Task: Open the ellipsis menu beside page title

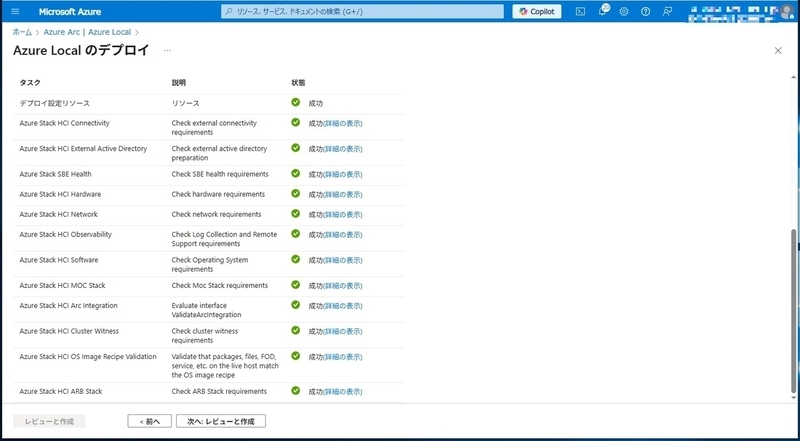Action: 167,51
